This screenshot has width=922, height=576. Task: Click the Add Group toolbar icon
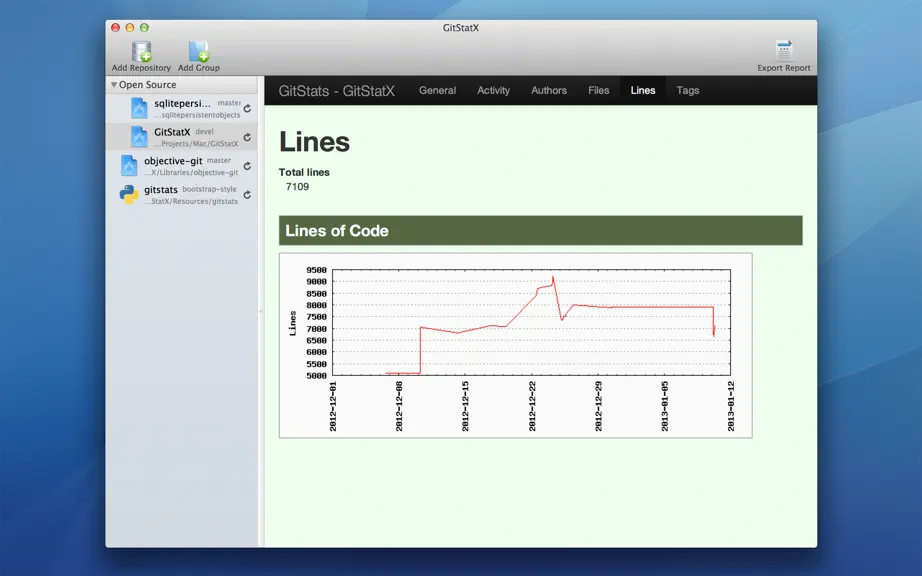click(x=199, y=51)
